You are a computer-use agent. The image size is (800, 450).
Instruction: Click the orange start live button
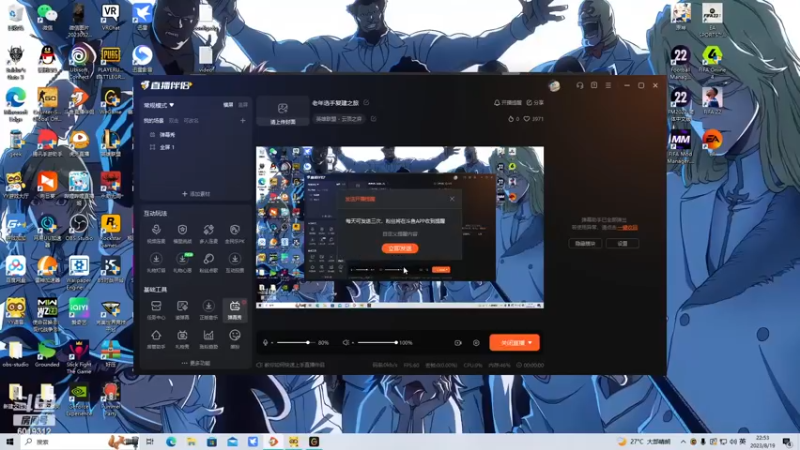click(x=514, y=343)
